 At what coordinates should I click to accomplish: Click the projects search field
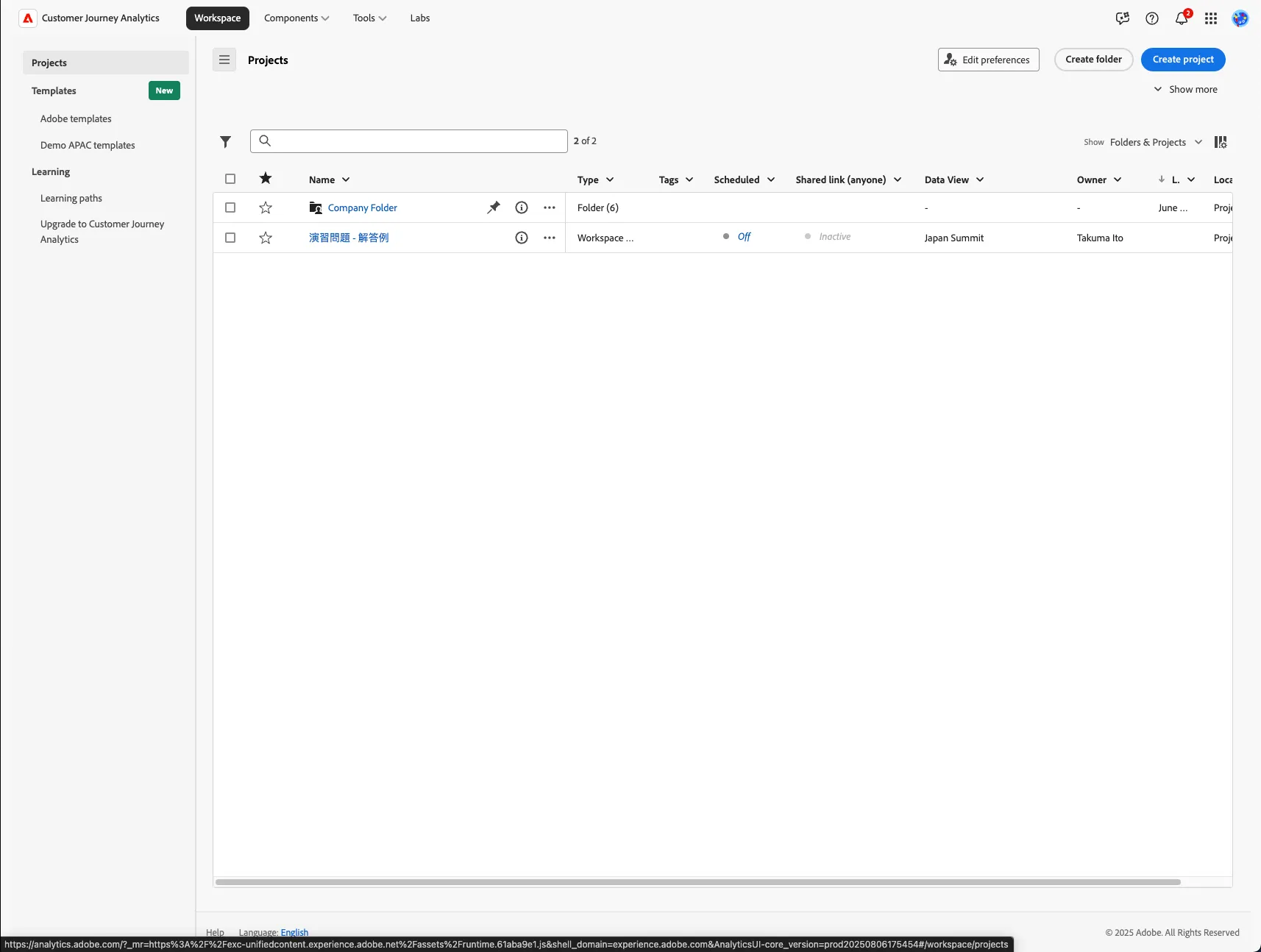409,141
